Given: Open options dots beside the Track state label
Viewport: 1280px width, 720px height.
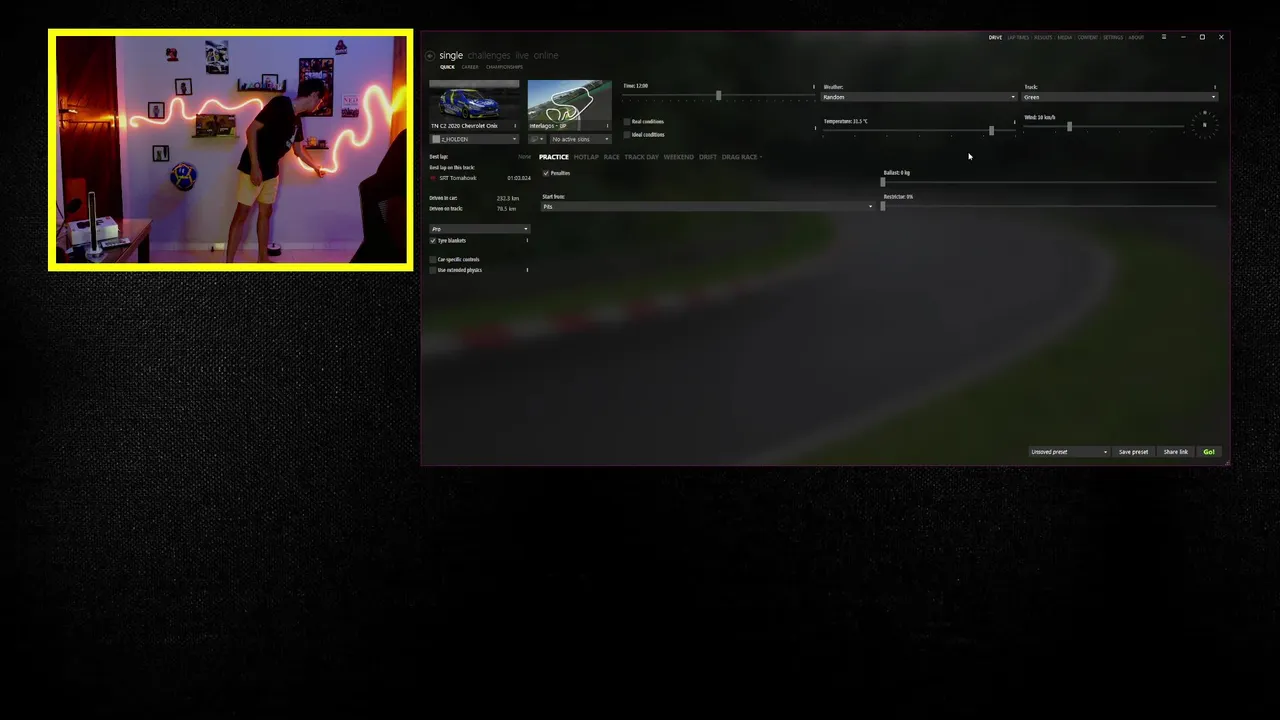Looking at the screenshot, I should click(1215, 87).
